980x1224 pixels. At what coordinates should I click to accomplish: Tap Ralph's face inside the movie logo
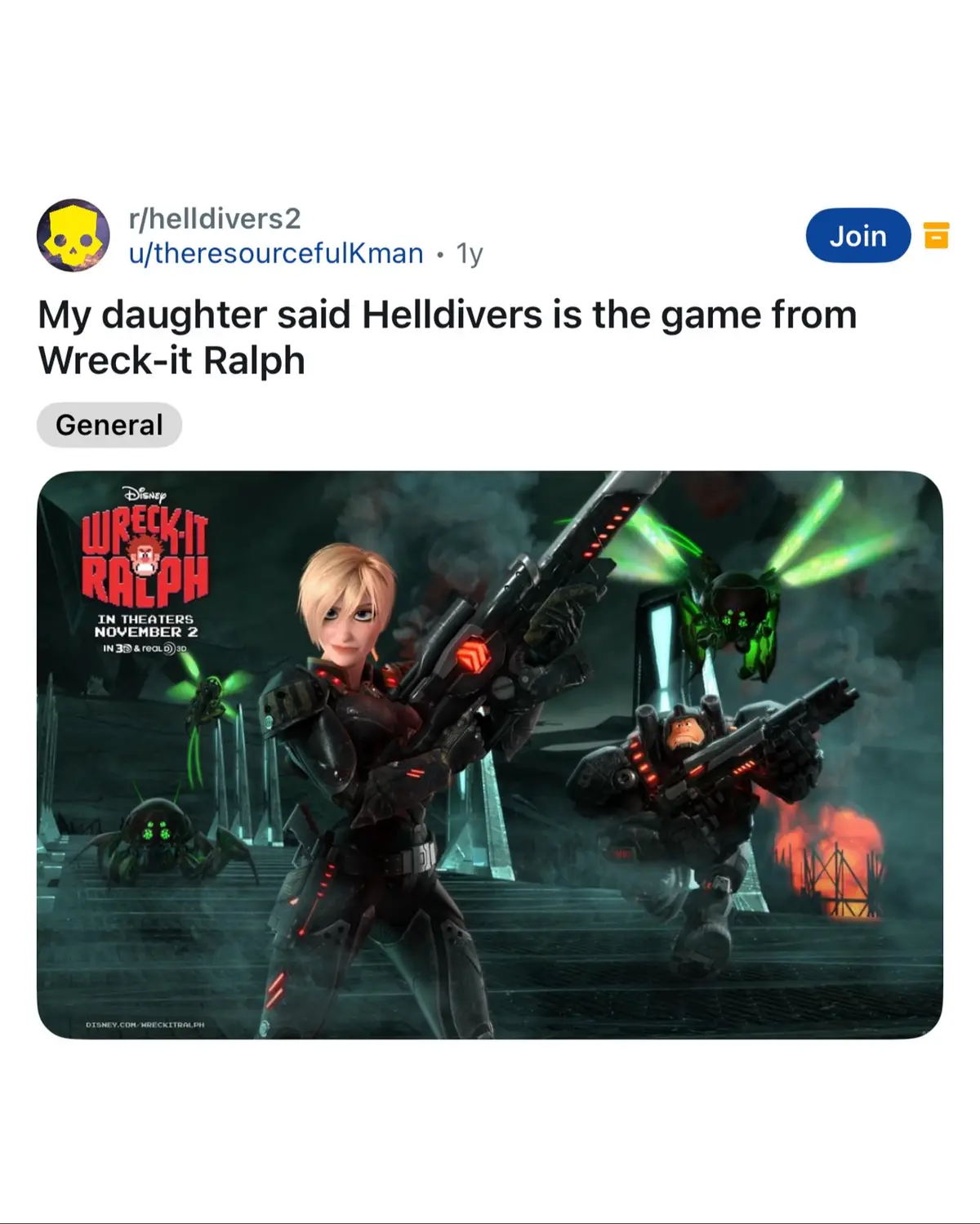[145, 558]
